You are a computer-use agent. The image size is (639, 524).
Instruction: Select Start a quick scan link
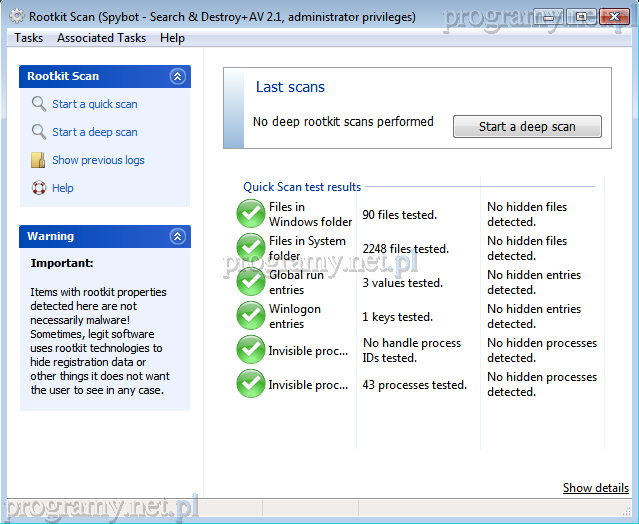pyautogui.click(x=95, y=104)
